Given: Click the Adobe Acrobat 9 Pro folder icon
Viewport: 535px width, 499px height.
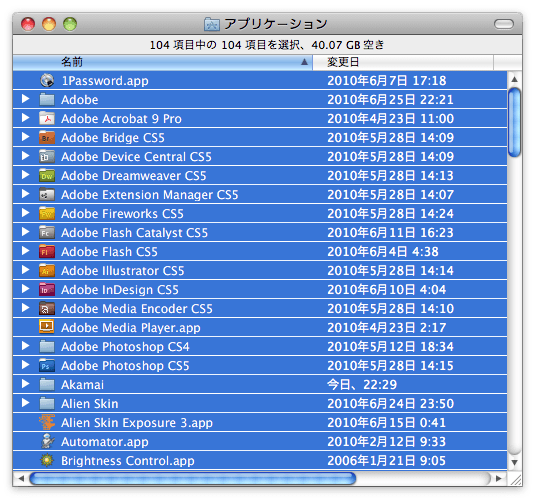Looking at the screenshot, I should [47, 118].
